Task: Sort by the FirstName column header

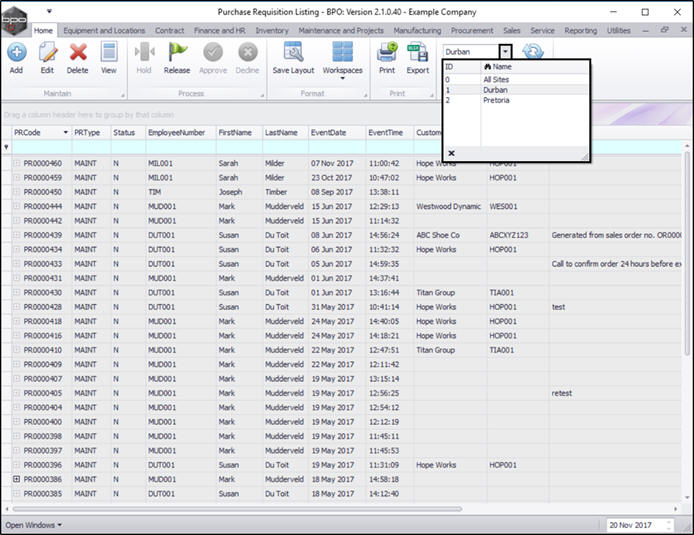Action: click(239, 132)
